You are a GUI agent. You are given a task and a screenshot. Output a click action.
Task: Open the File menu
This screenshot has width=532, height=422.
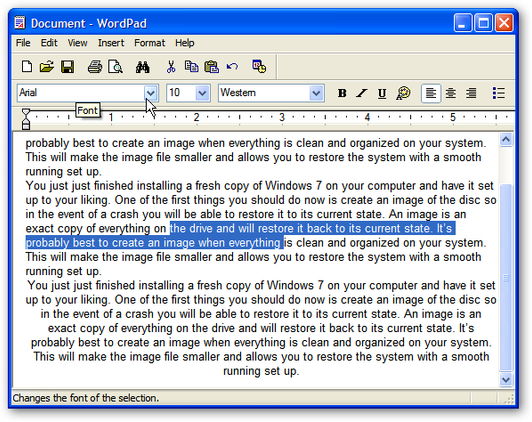23,43
